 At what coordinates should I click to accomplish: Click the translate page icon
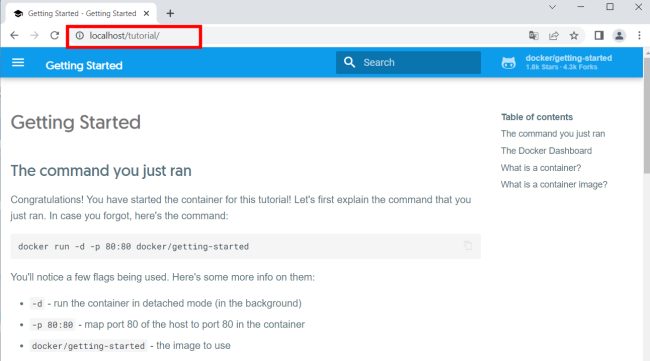[534, 36]
